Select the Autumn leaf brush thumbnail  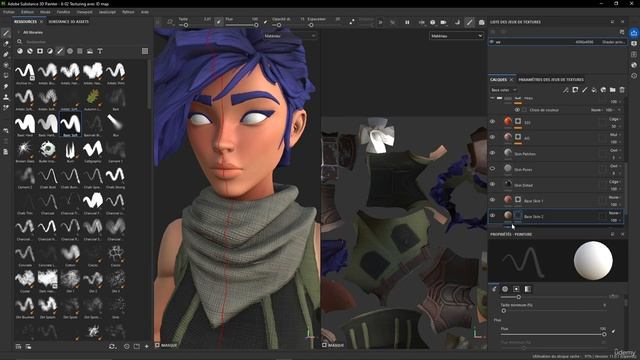[93, 98]
